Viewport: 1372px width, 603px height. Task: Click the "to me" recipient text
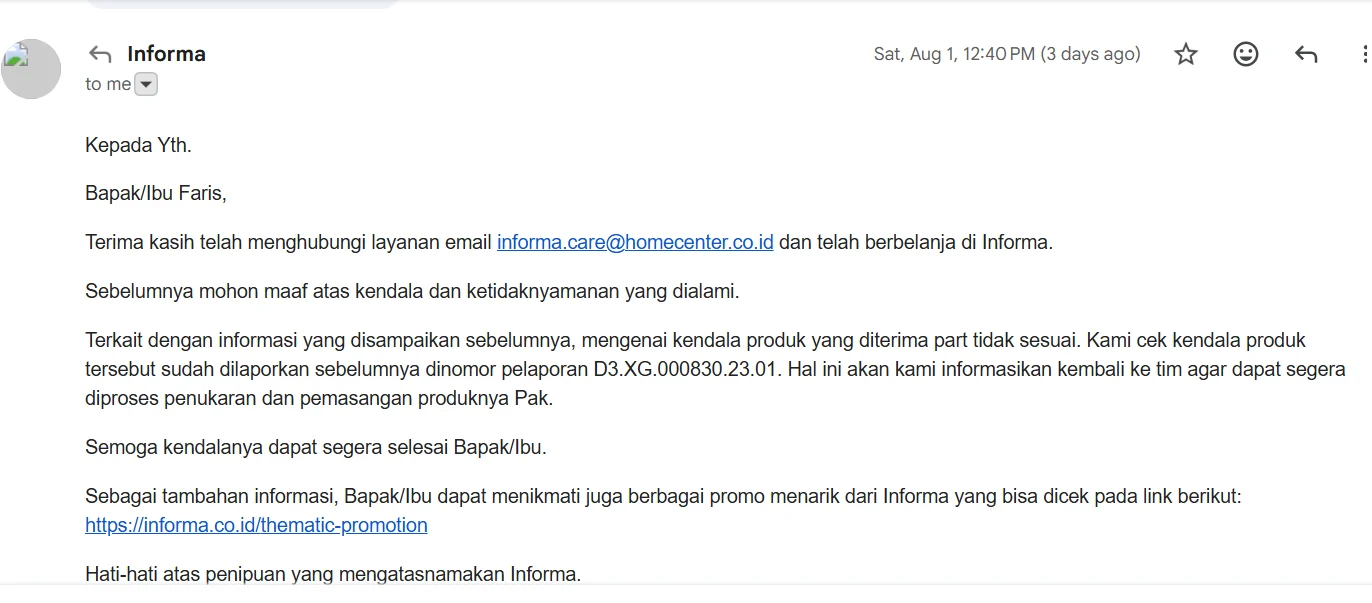[108, 85]
